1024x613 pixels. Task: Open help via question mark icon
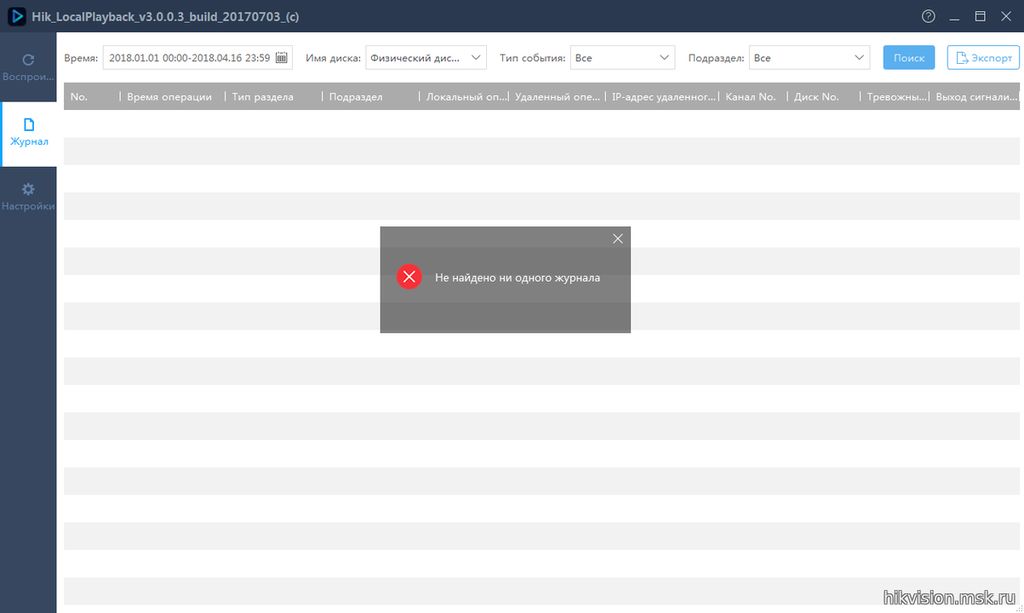928,16
